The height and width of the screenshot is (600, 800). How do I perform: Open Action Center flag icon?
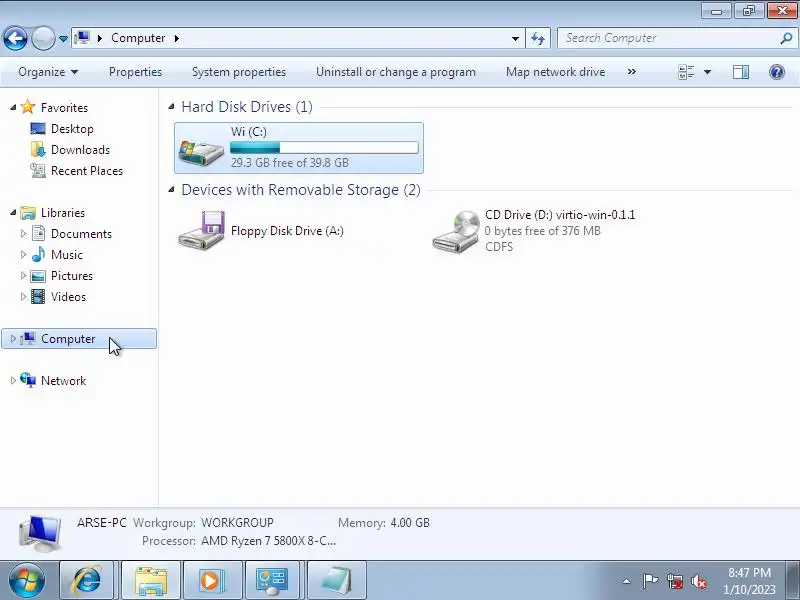tap(649, 581)
